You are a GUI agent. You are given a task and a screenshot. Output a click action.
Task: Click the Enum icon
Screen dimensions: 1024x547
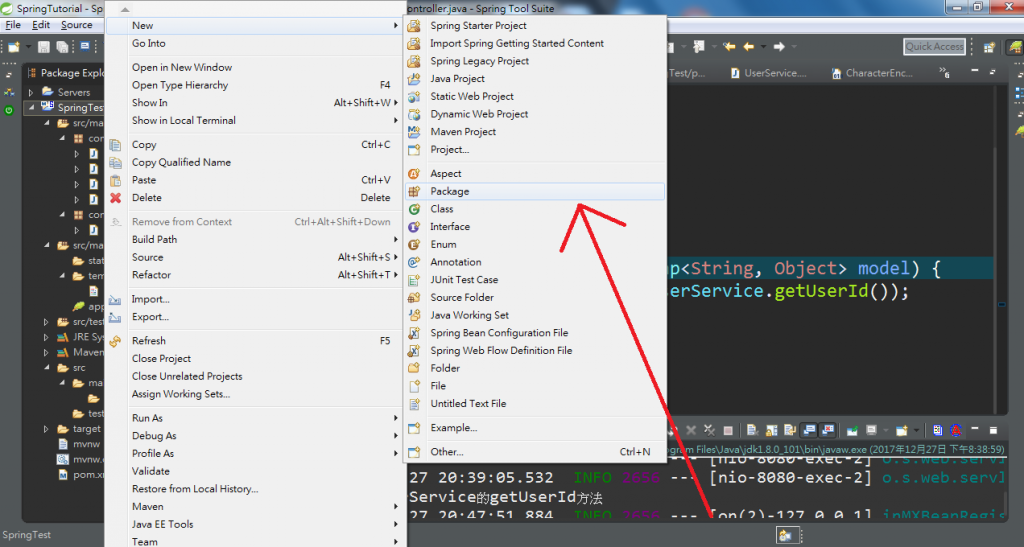(414, 244)
